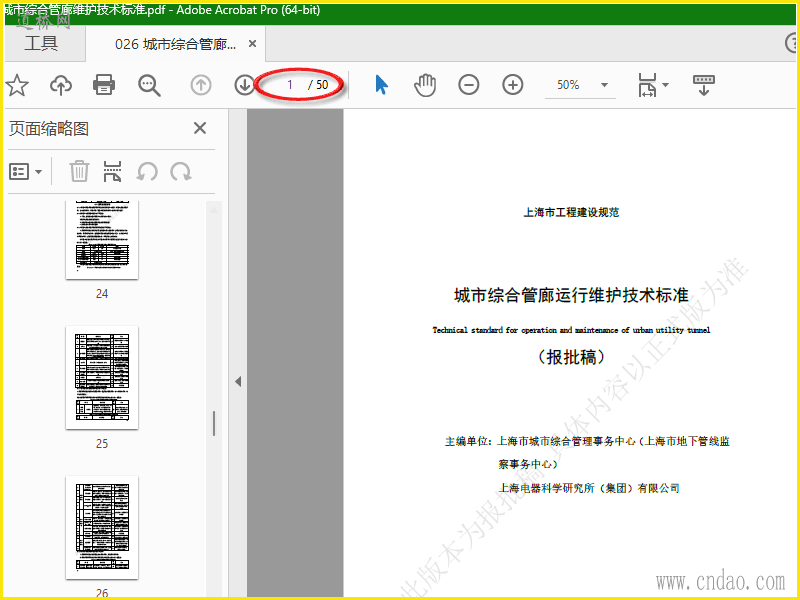Close the 页面缩略图 panel

(x=200, y=128)
